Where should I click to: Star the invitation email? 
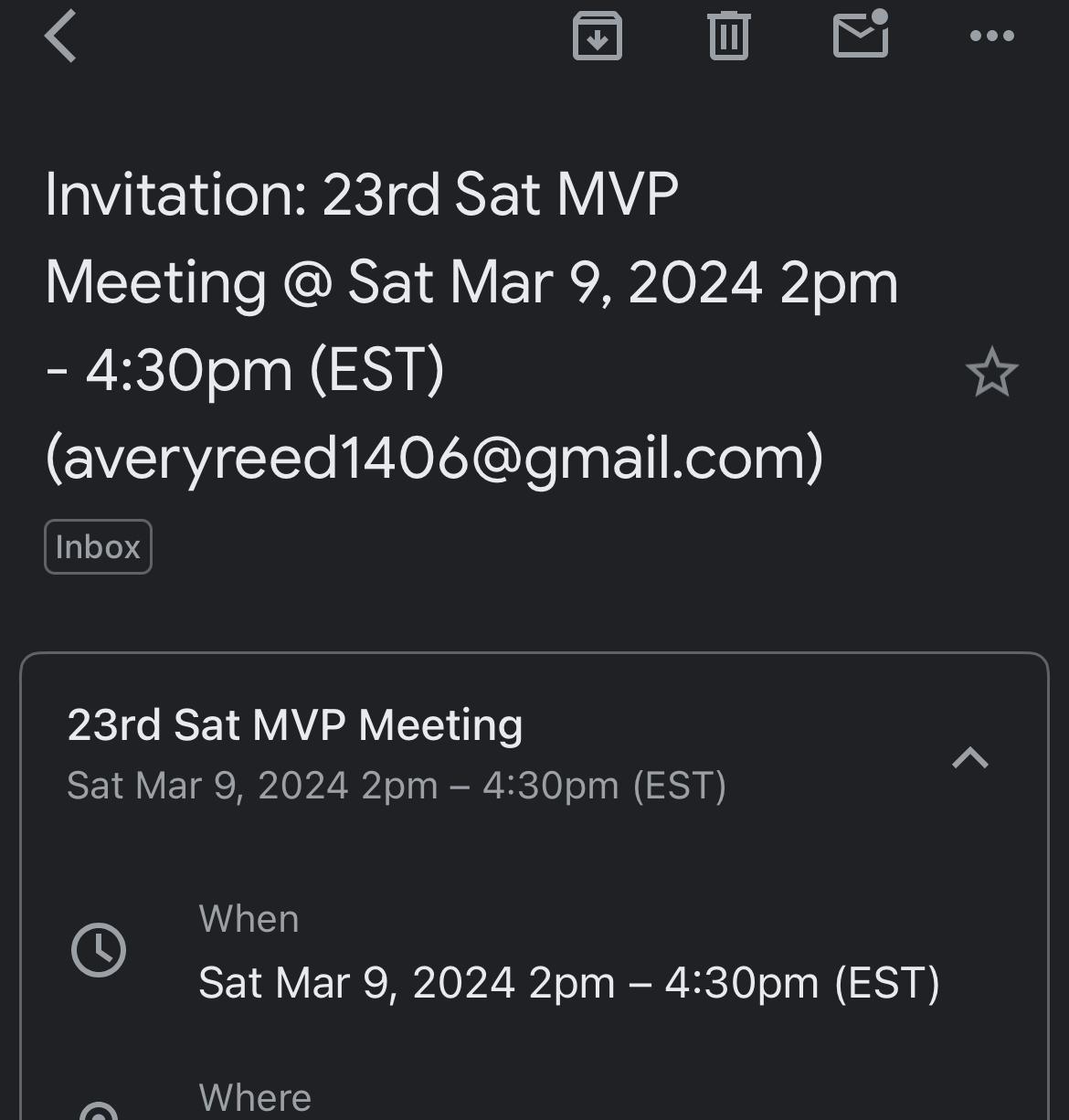pyautogui.click(x=991, y=373)
